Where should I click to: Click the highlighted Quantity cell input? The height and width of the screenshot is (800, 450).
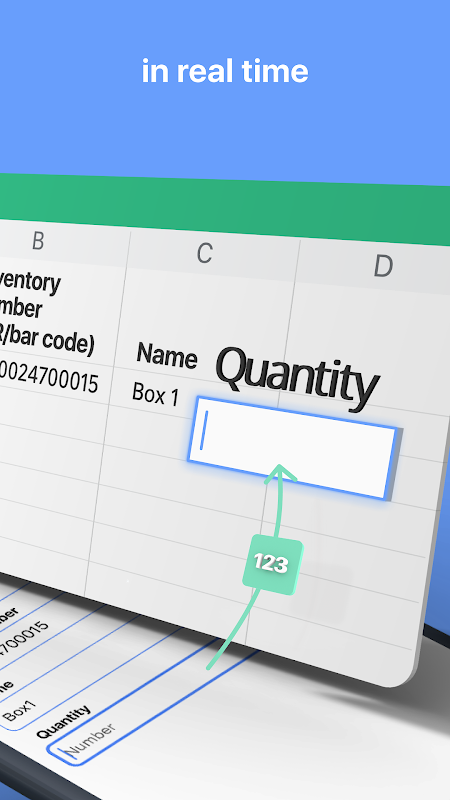click(x=293, y=447)
